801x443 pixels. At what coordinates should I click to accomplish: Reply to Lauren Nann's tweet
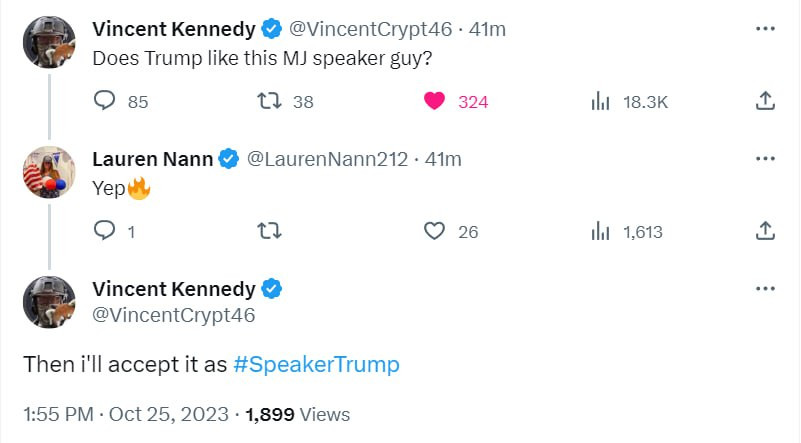click(106, 231)
